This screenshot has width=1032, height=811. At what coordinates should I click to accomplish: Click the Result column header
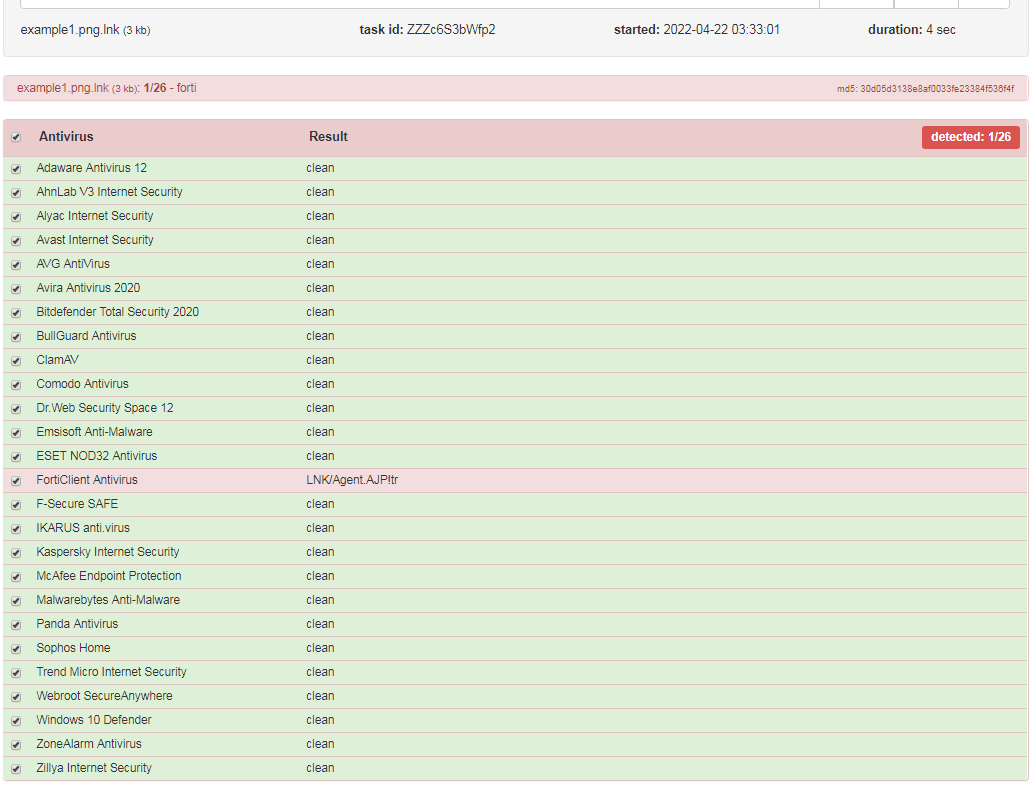(x=328, y=136)
